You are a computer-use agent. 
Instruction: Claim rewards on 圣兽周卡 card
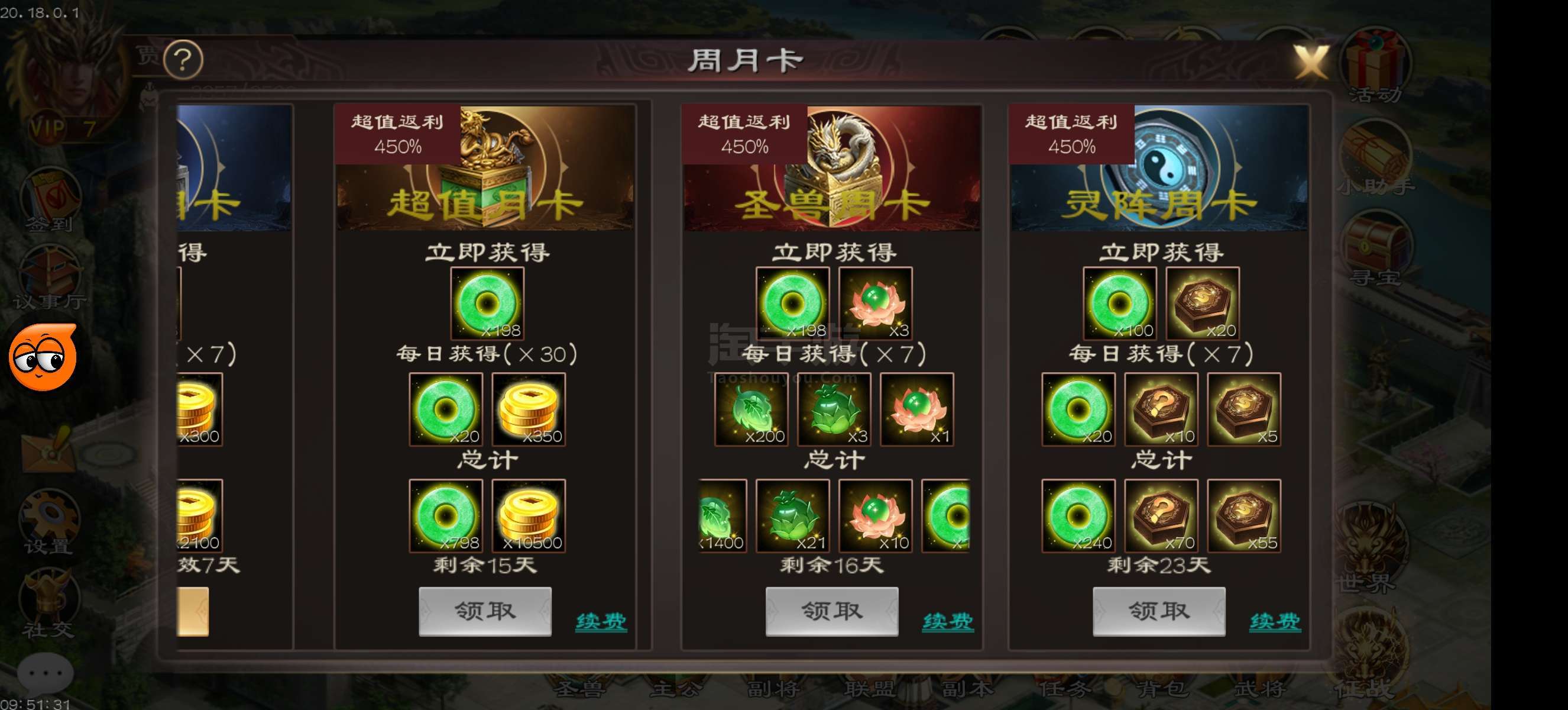pyautogui.click(x=831, y=611)
